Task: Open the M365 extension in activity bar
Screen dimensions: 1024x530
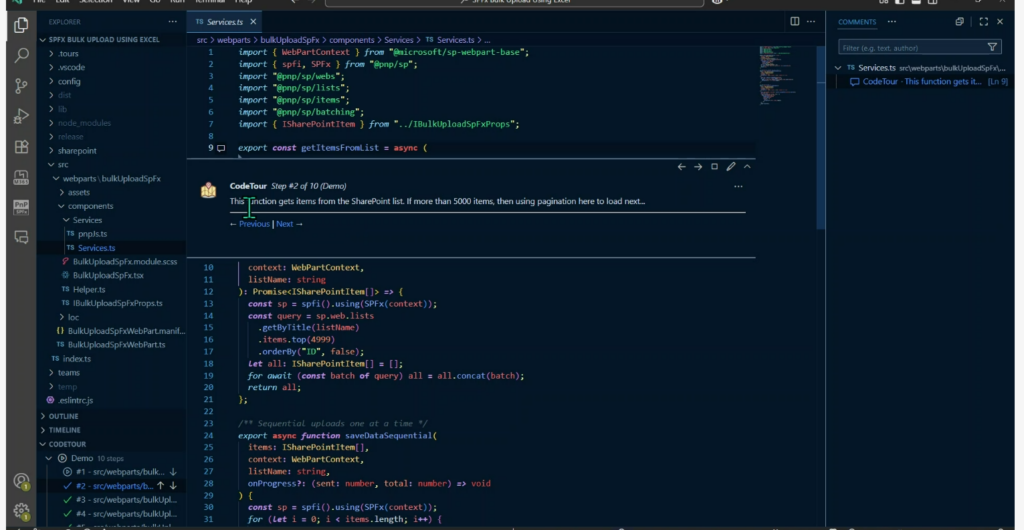Action: point(21,177)
